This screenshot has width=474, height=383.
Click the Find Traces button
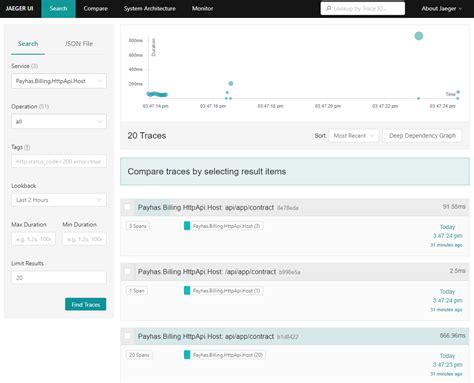[x=86, y=304]
